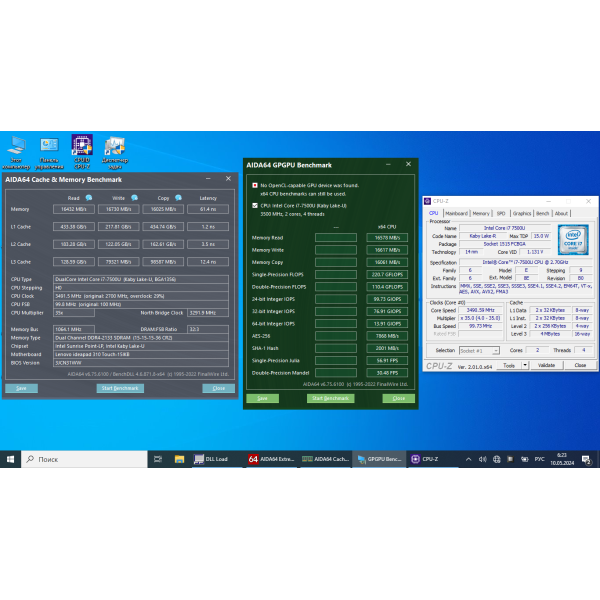600x600 pixels.
Task: Click the network globe tray icon
Action: 497,459
